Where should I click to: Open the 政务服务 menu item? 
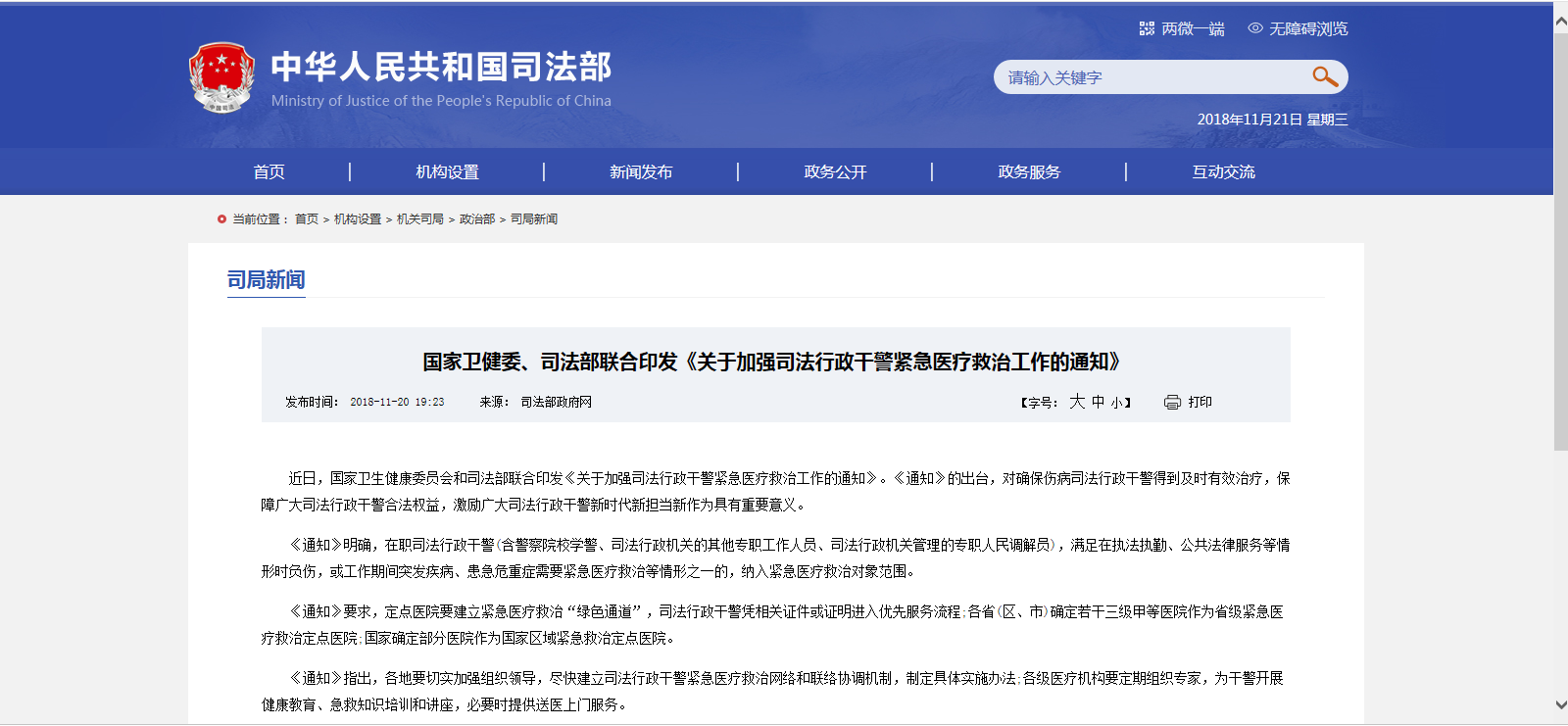[1029, 171]
